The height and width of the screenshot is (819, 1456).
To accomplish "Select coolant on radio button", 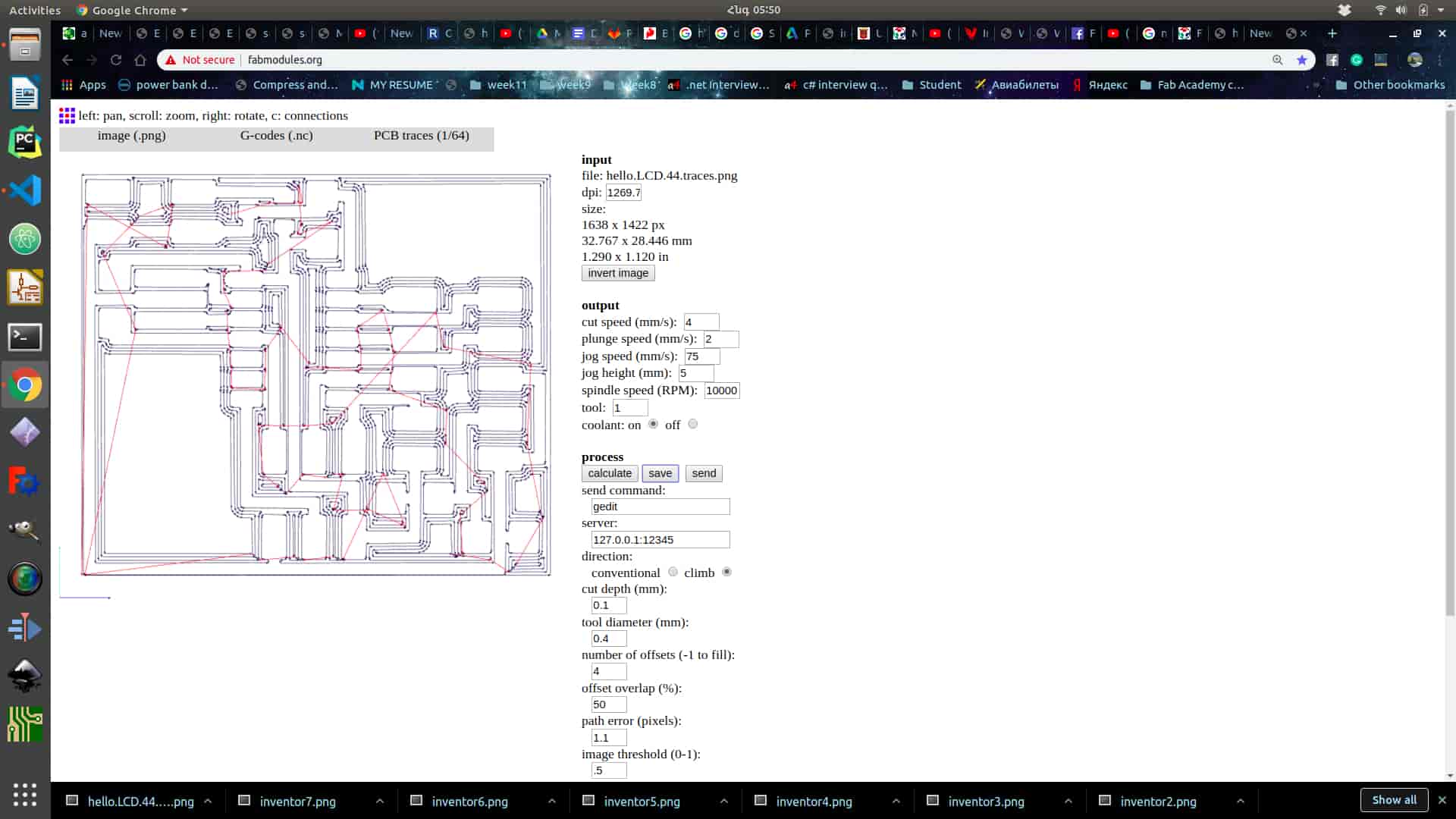I will [x=653, y=424].
